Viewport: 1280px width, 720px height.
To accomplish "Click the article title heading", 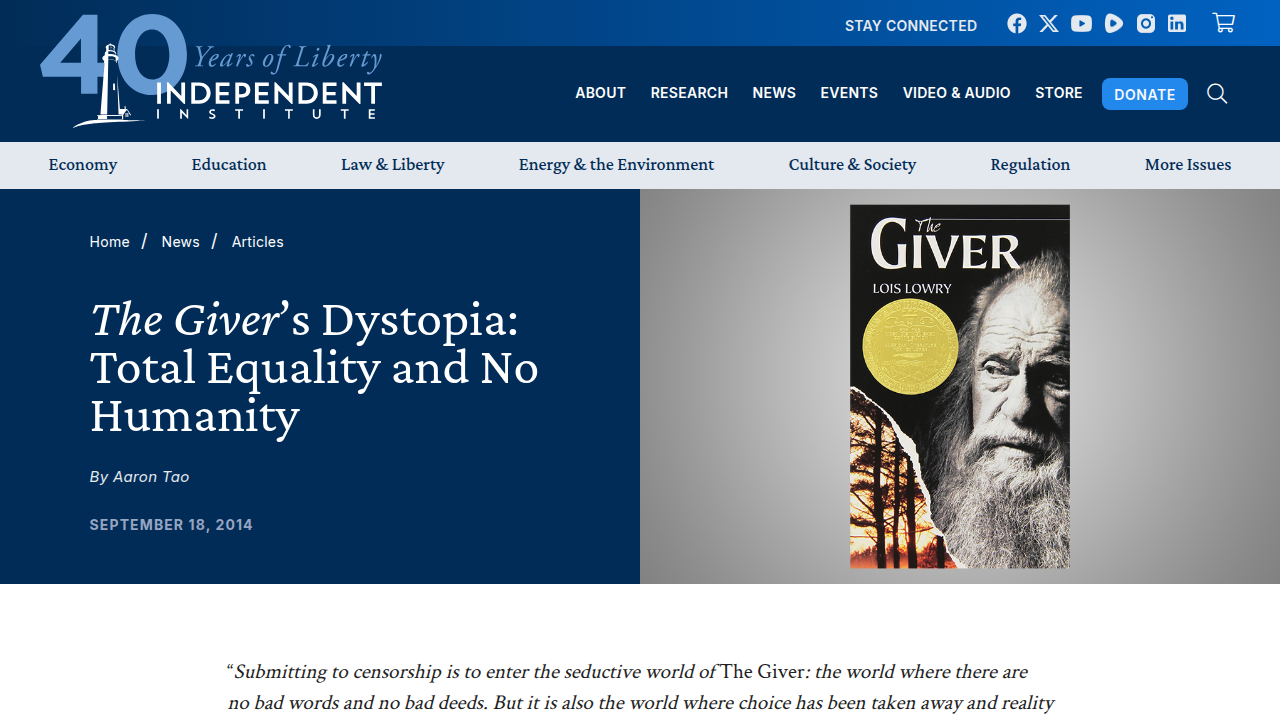I will 314,367.
